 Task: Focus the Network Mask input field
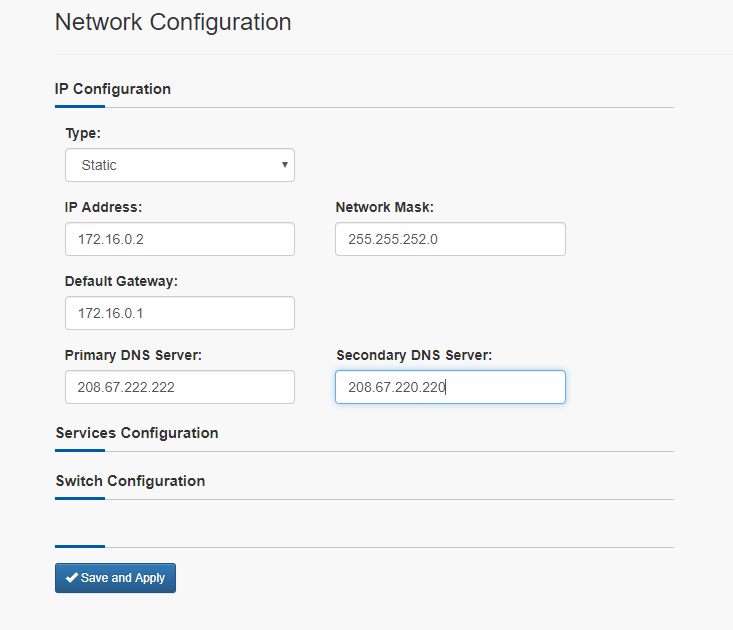click(x=450, y=239)
